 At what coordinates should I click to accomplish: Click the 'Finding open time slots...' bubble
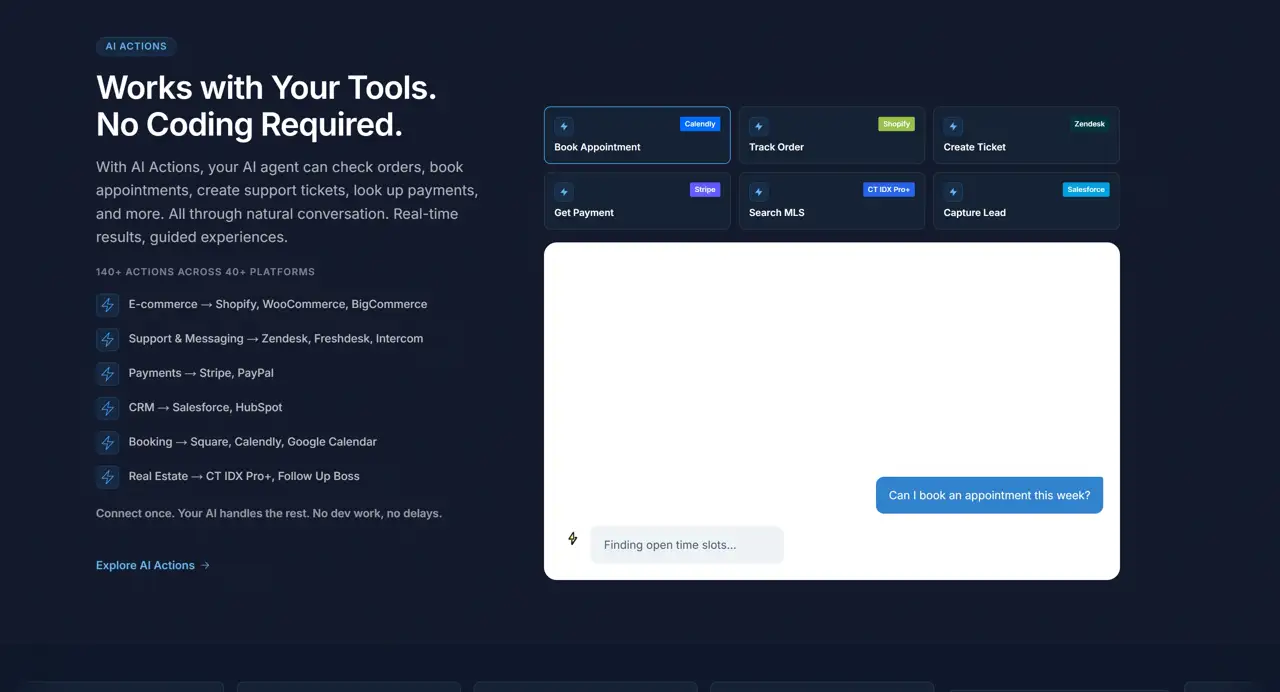click(x=687, y=545)
